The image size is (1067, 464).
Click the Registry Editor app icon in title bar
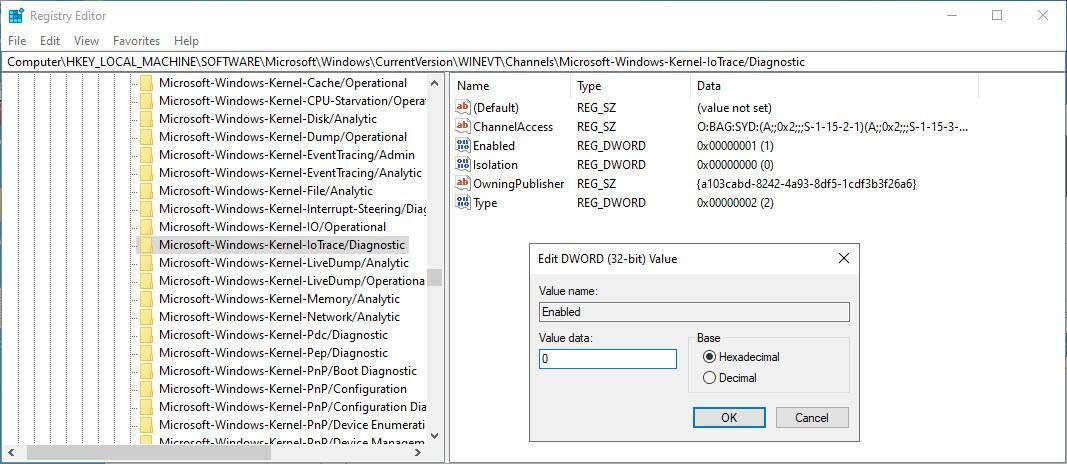[x=16, y=15]
